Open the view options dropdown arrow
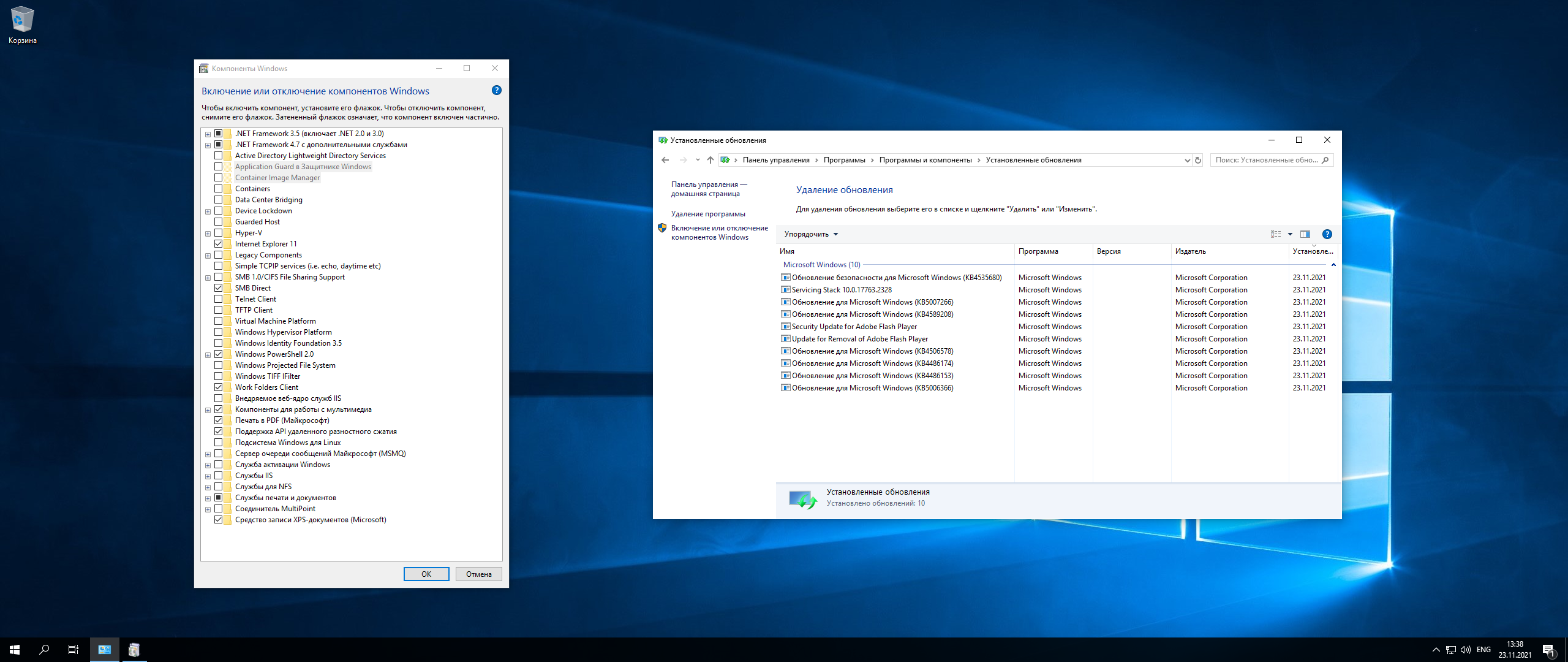Viewport: 1568px width, 662px height. tap(1290, 234)
